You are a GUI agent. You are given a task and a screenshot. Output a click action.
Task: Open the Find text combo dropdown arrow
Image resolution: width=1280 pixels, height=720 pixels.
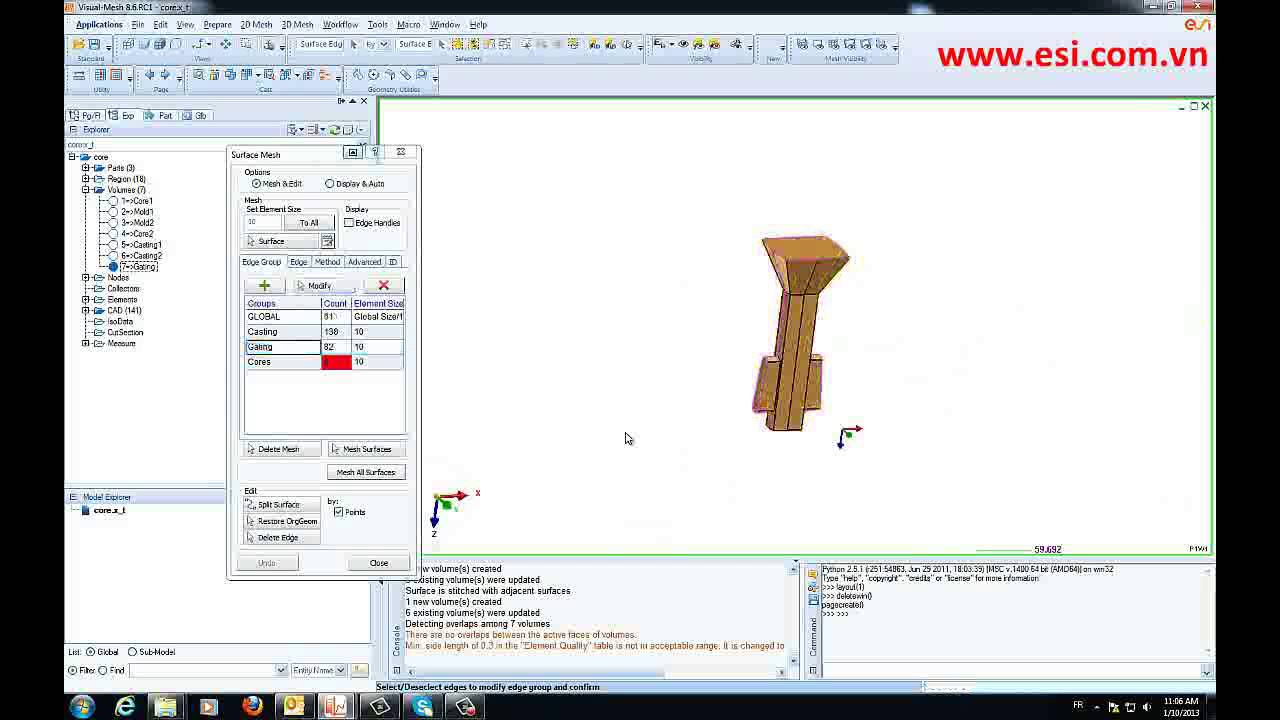coord(281,670)
